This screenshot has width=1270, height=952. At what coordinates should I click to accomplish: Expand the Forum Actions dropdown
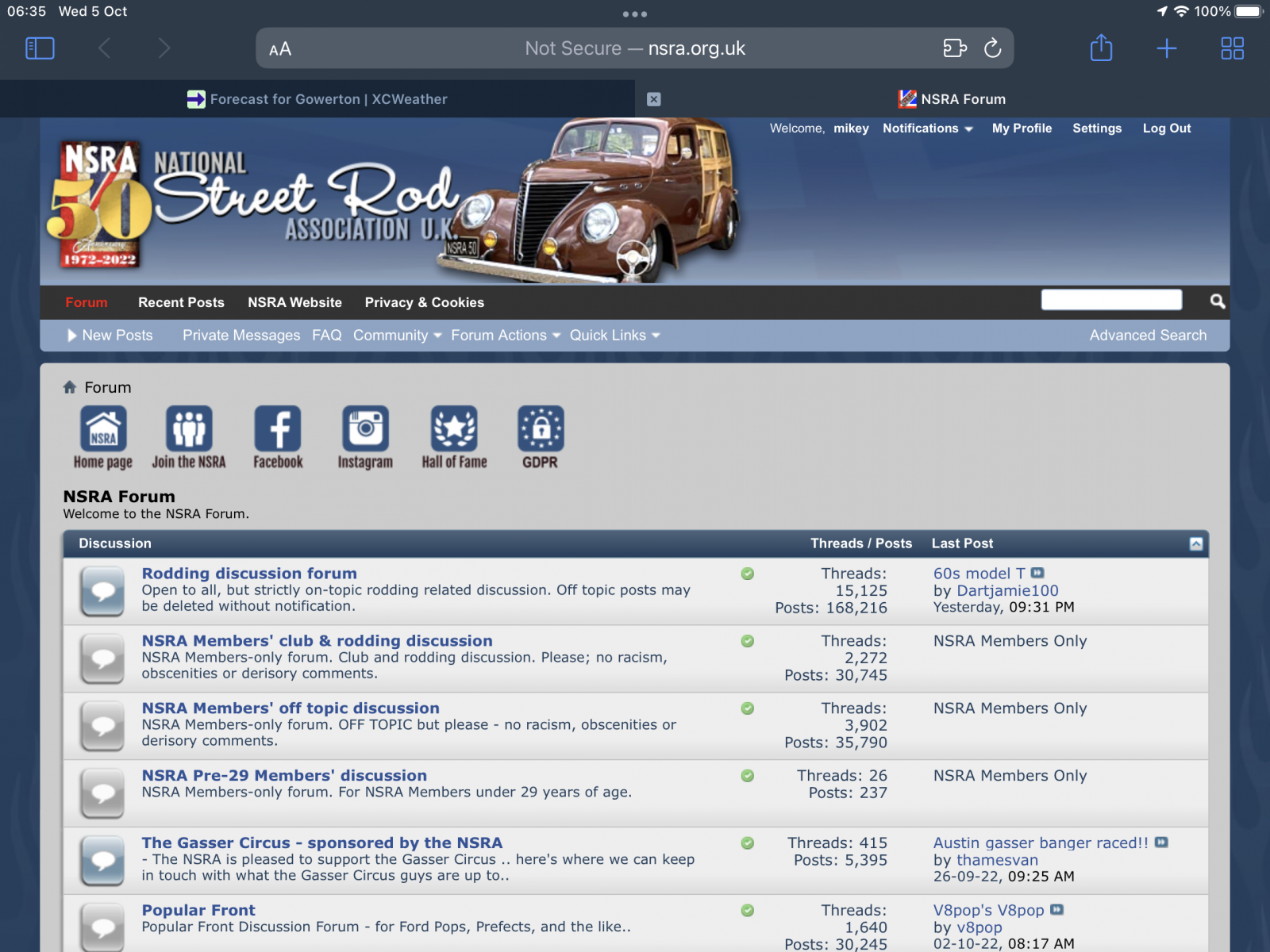(506, 336)
